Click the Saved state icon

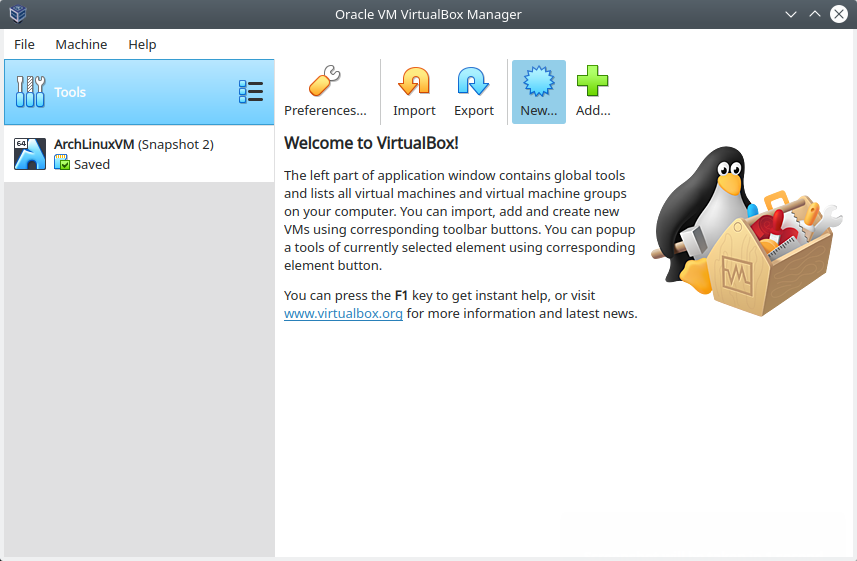pos(62,163)
